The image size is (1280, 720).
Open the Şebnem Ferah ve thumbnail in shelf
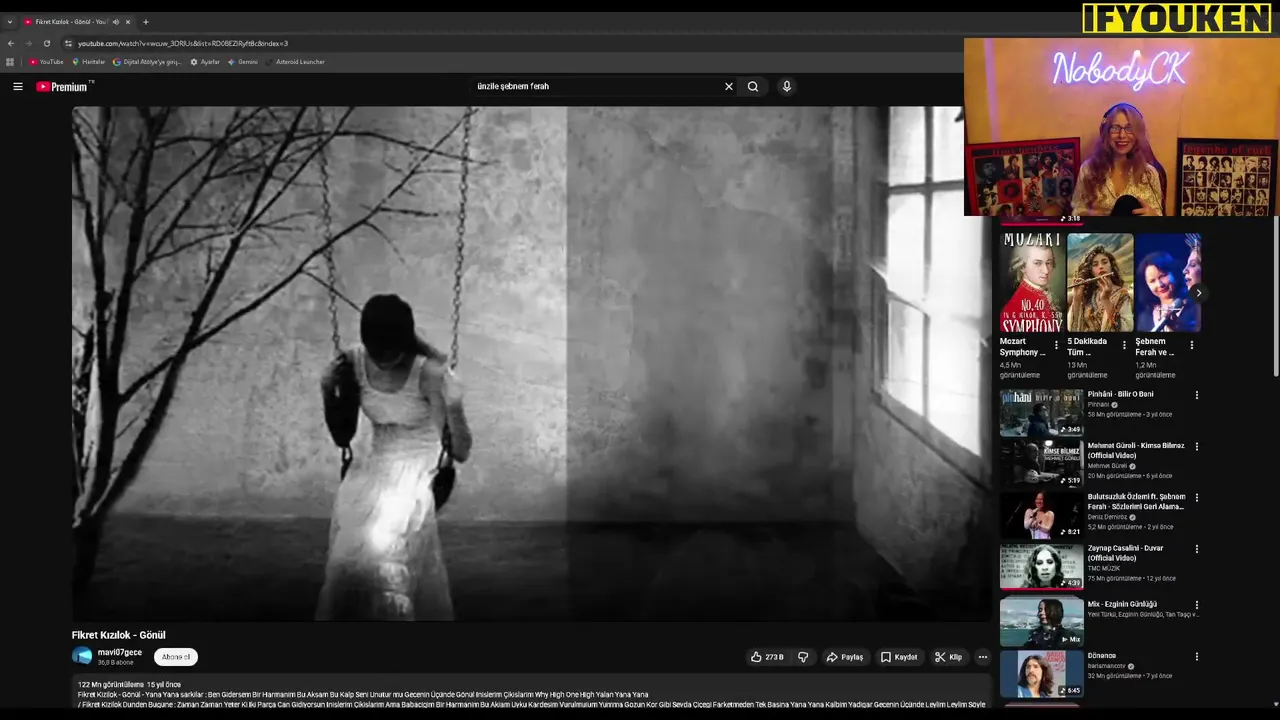1168,283
